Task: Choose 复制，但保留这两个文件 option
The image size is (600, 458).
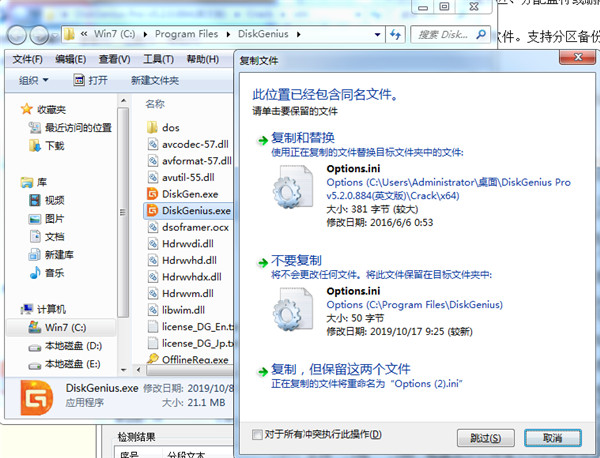Action: (x=341, y=369)
